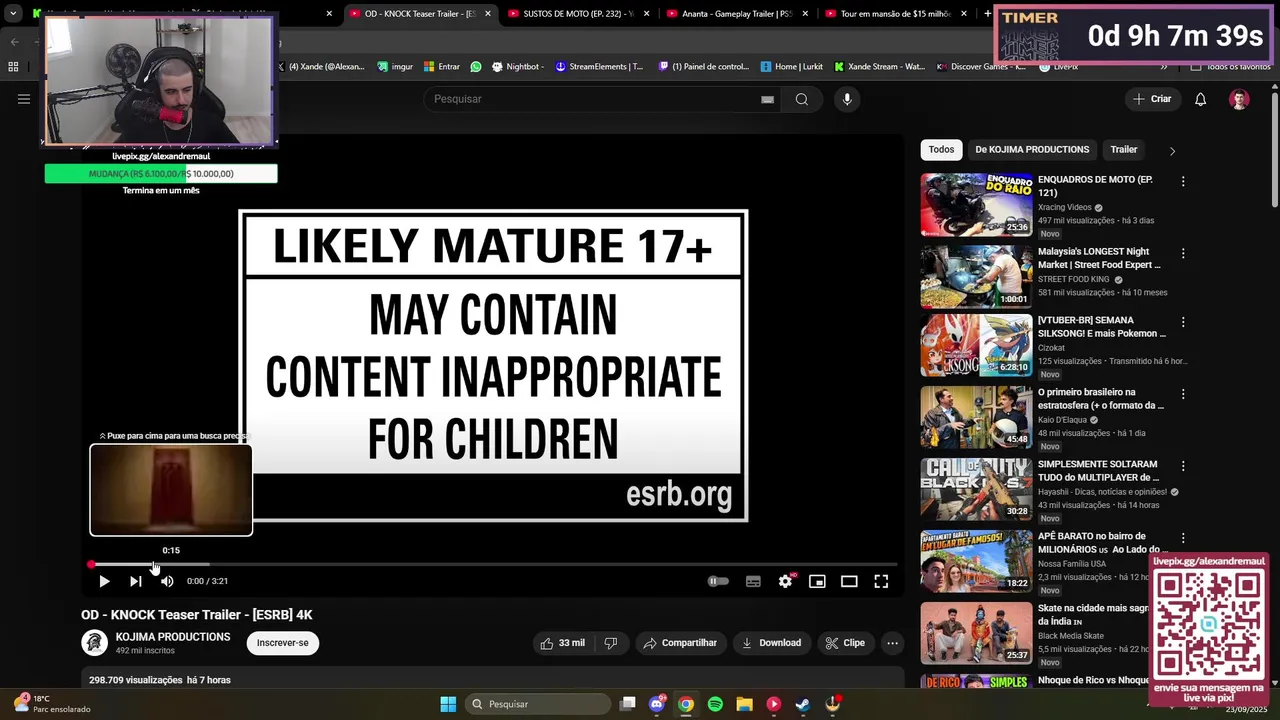Open Discover Games bookmark
1280x720 pixels.
(981, 67)
